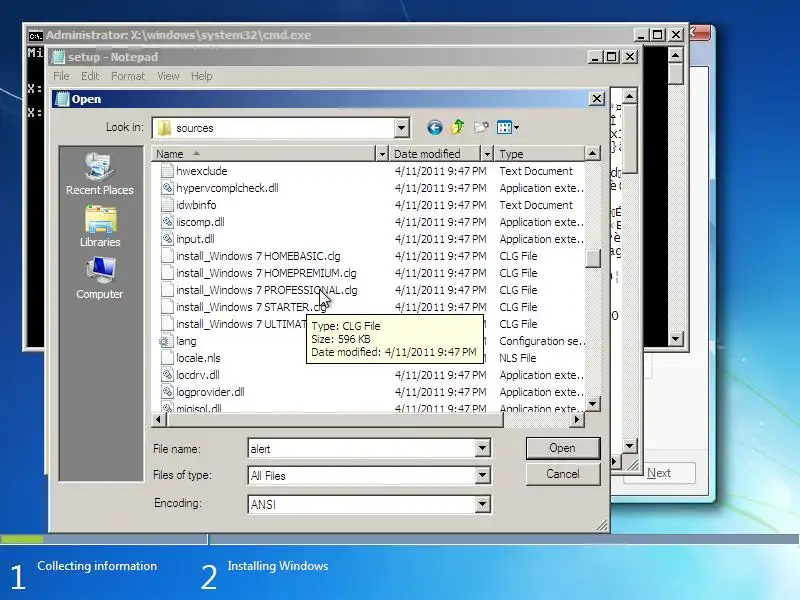Open the Date modified column dropdown arrow

pos(487,154)
